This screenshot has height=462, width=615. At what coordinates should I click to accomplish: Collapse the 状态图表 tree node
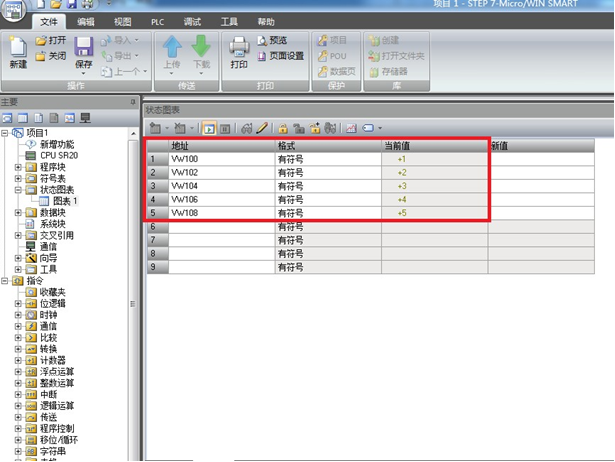[x=18, y=190]
